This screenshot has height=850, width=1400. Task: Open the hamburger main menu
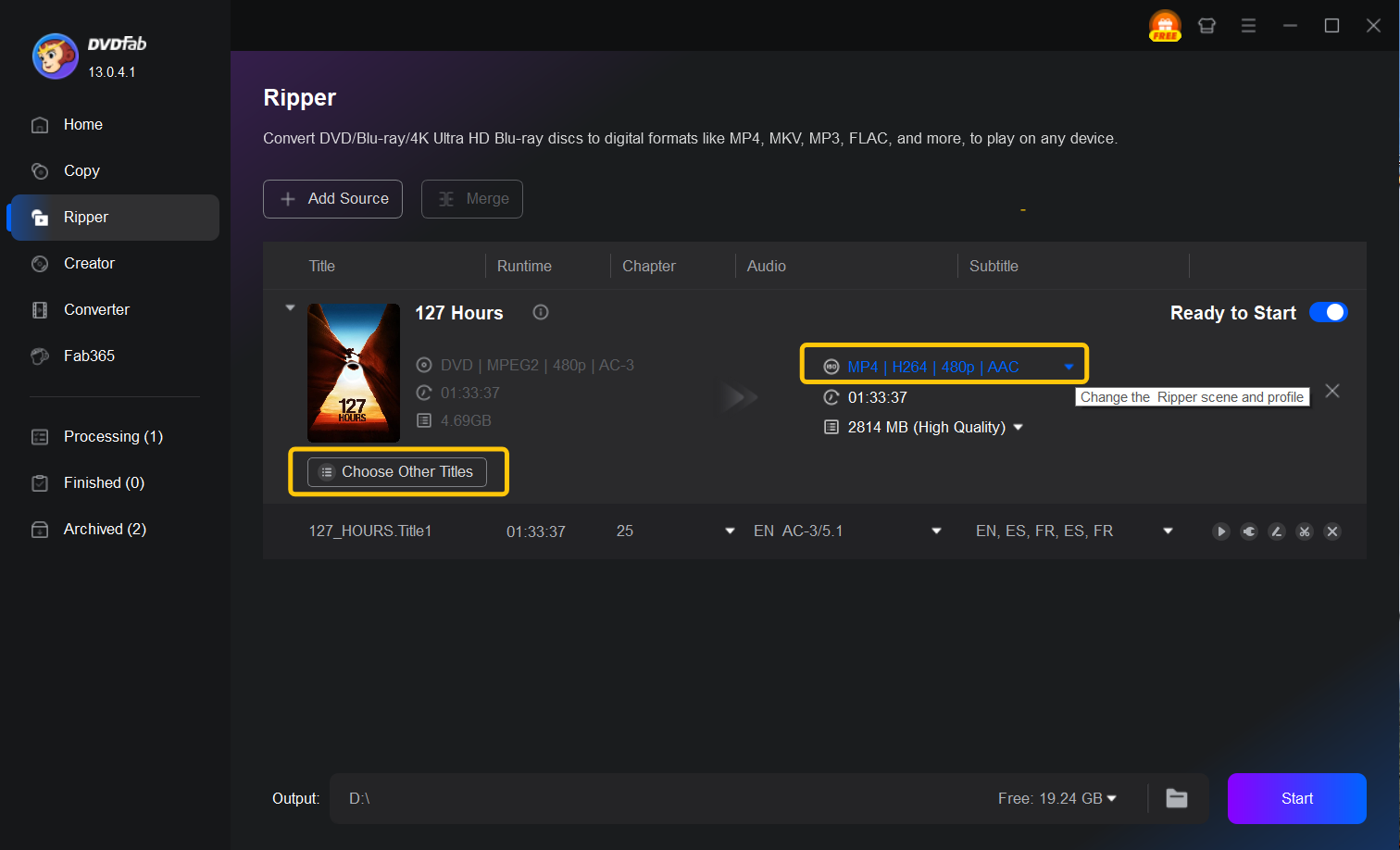[x=1248, y=26]
